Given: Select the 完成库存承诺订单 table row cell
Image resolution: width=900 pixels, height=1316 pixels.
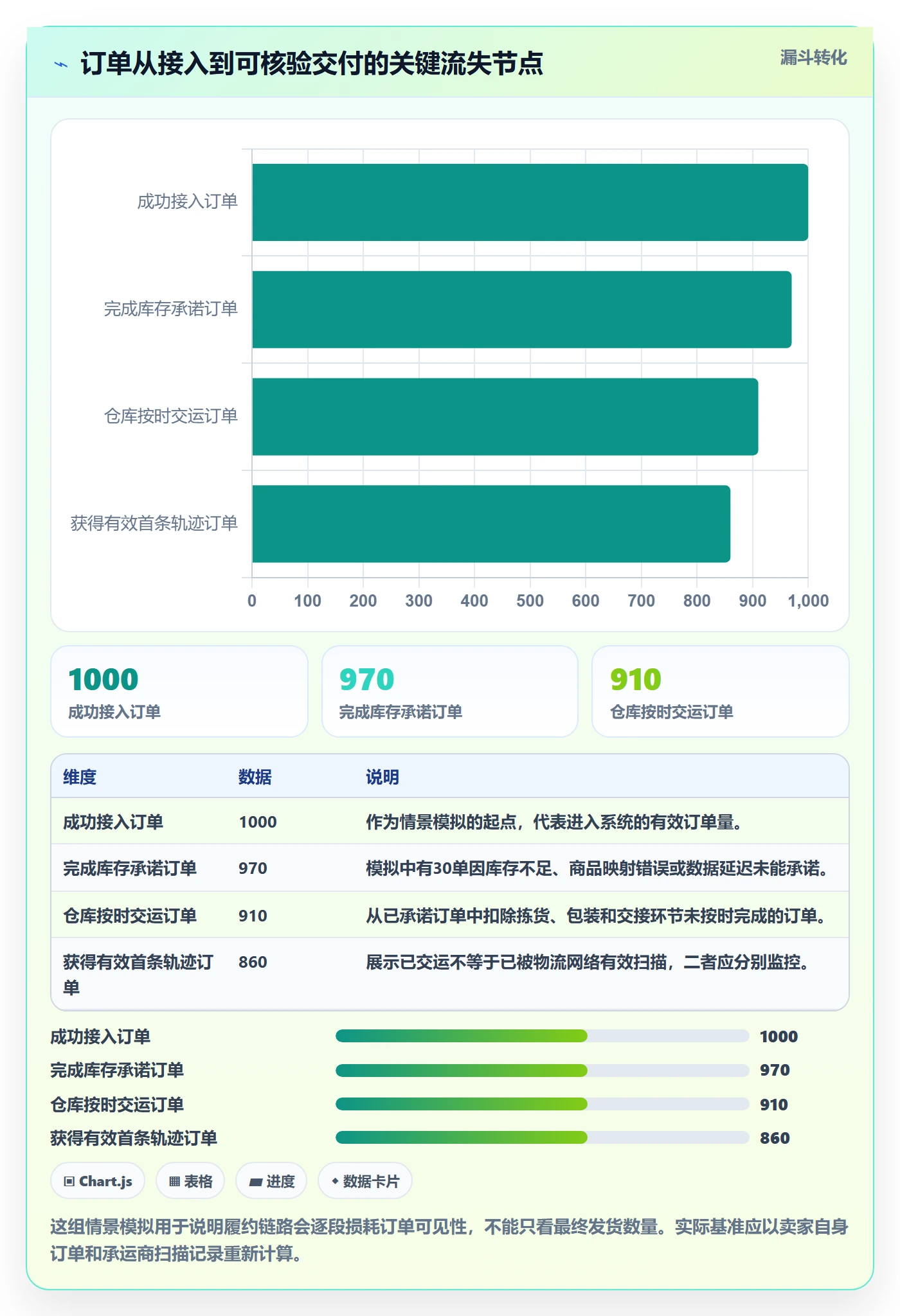Looking at the screenshot, I should [x=130, y=868].
